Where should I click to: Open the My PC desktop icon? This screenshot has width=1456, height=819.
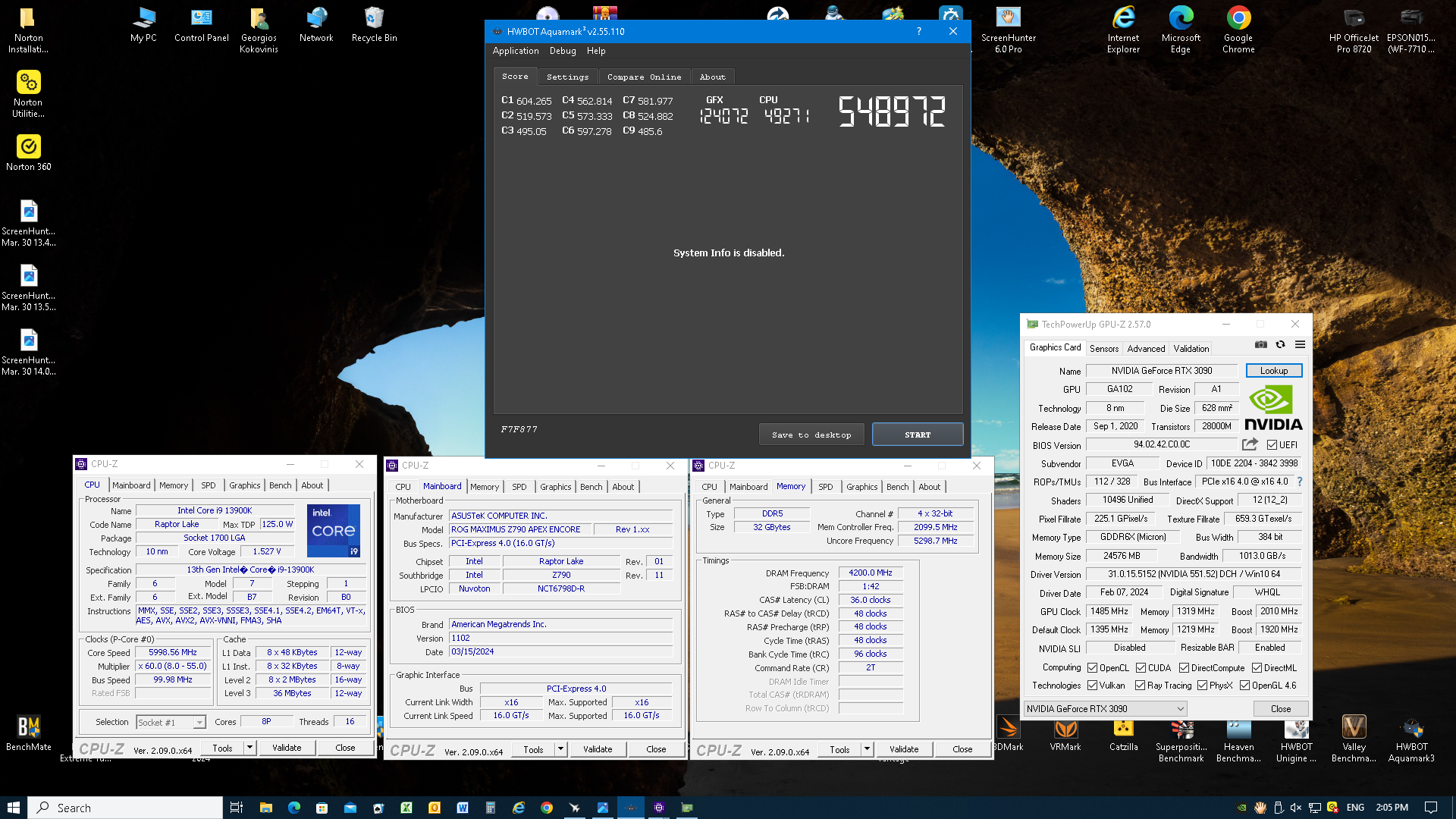click(143, 25)
